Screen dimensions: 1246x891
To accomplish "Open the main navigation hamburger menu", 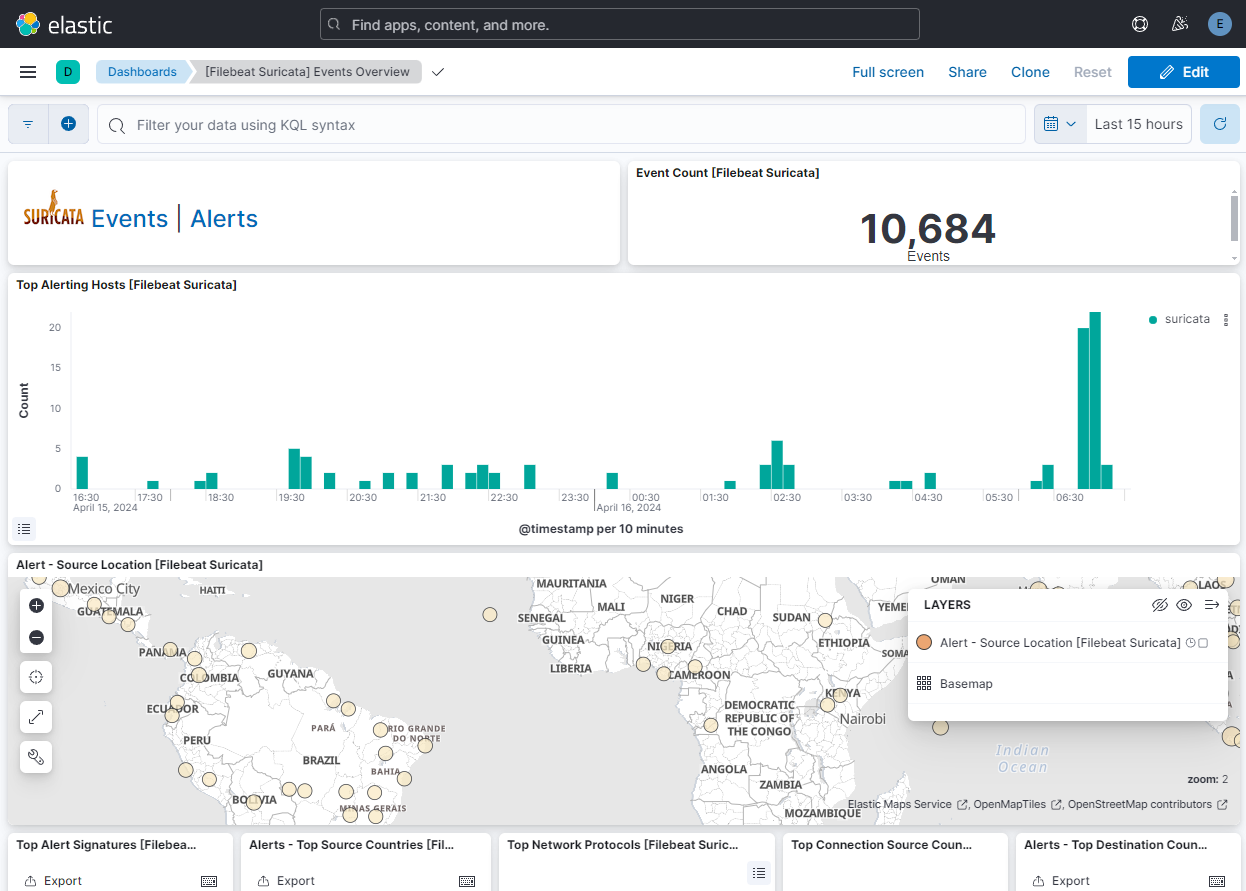I will 28,72.
